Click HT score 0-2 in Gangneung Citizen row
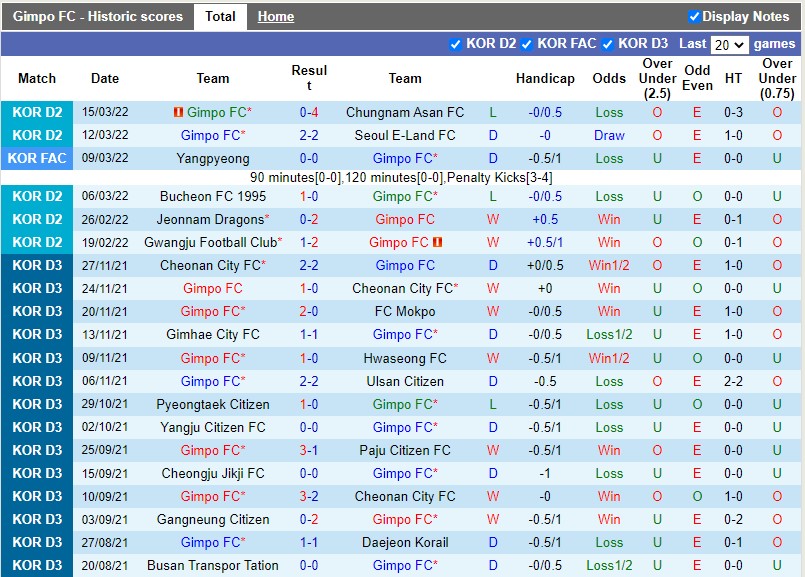805x577 pixels. pos(733,520)
